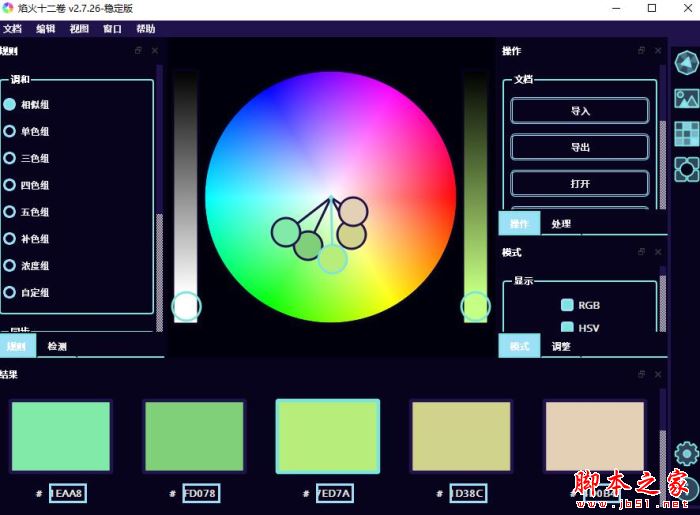Switch to the 处理 tab
The image size is (700, 515).
[561, 224]
